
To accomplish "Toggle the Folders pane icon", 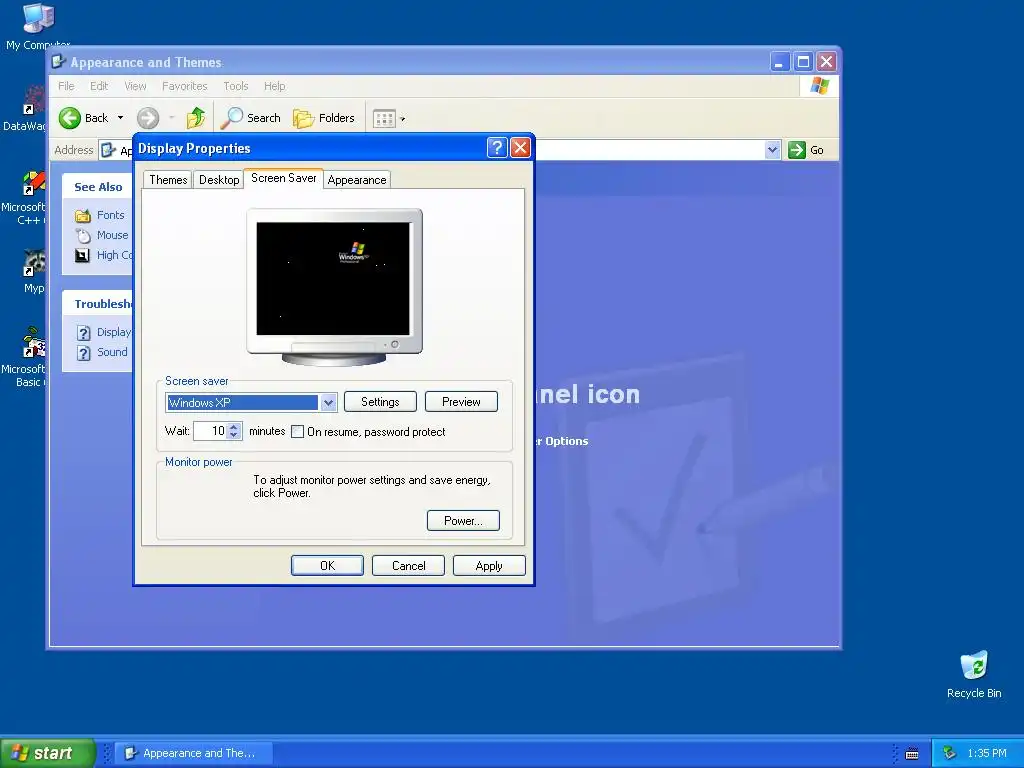I will click(303, 118).
